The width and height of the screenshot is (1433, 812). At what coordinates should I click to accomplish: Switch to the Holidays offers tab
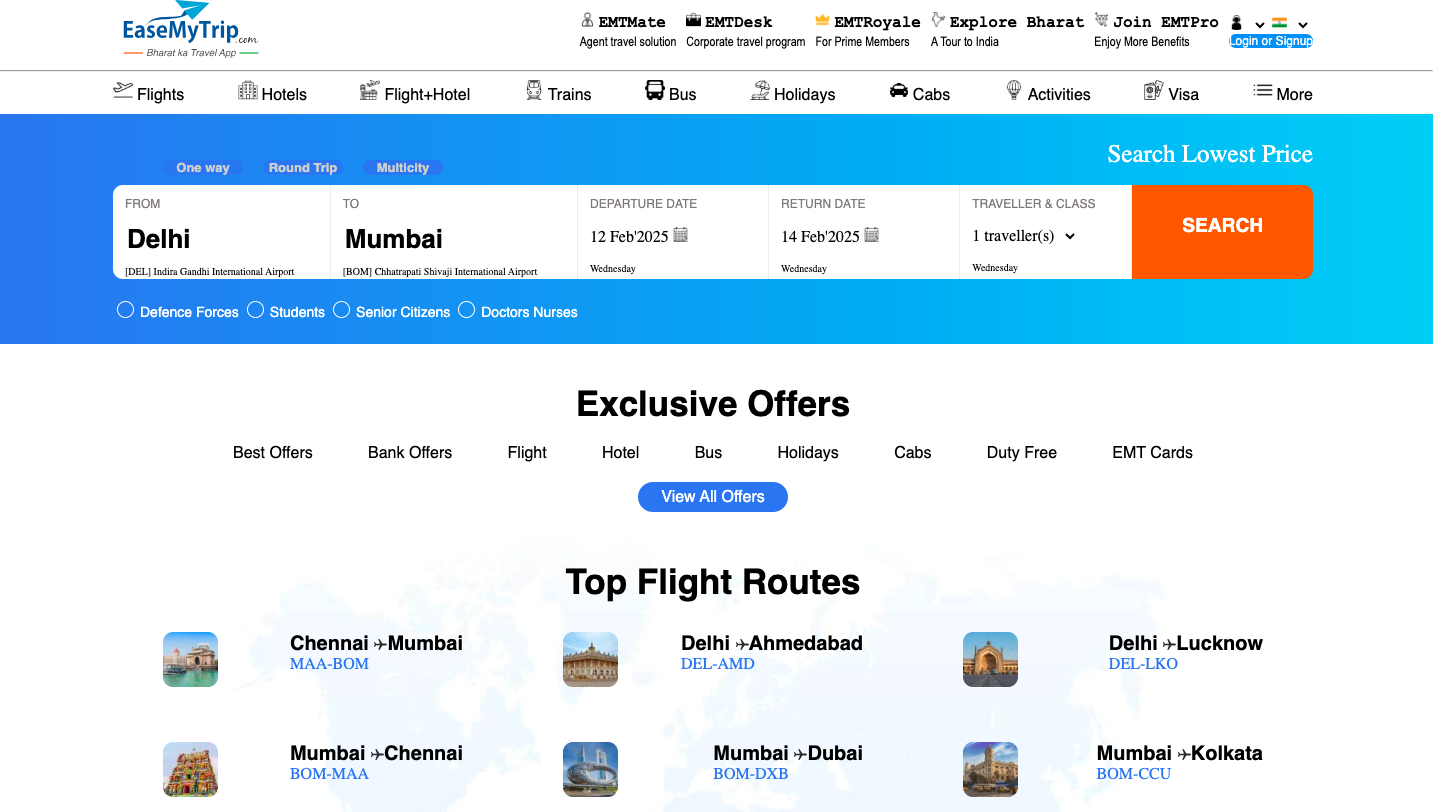pyautogui.click(x=808, y=452)
